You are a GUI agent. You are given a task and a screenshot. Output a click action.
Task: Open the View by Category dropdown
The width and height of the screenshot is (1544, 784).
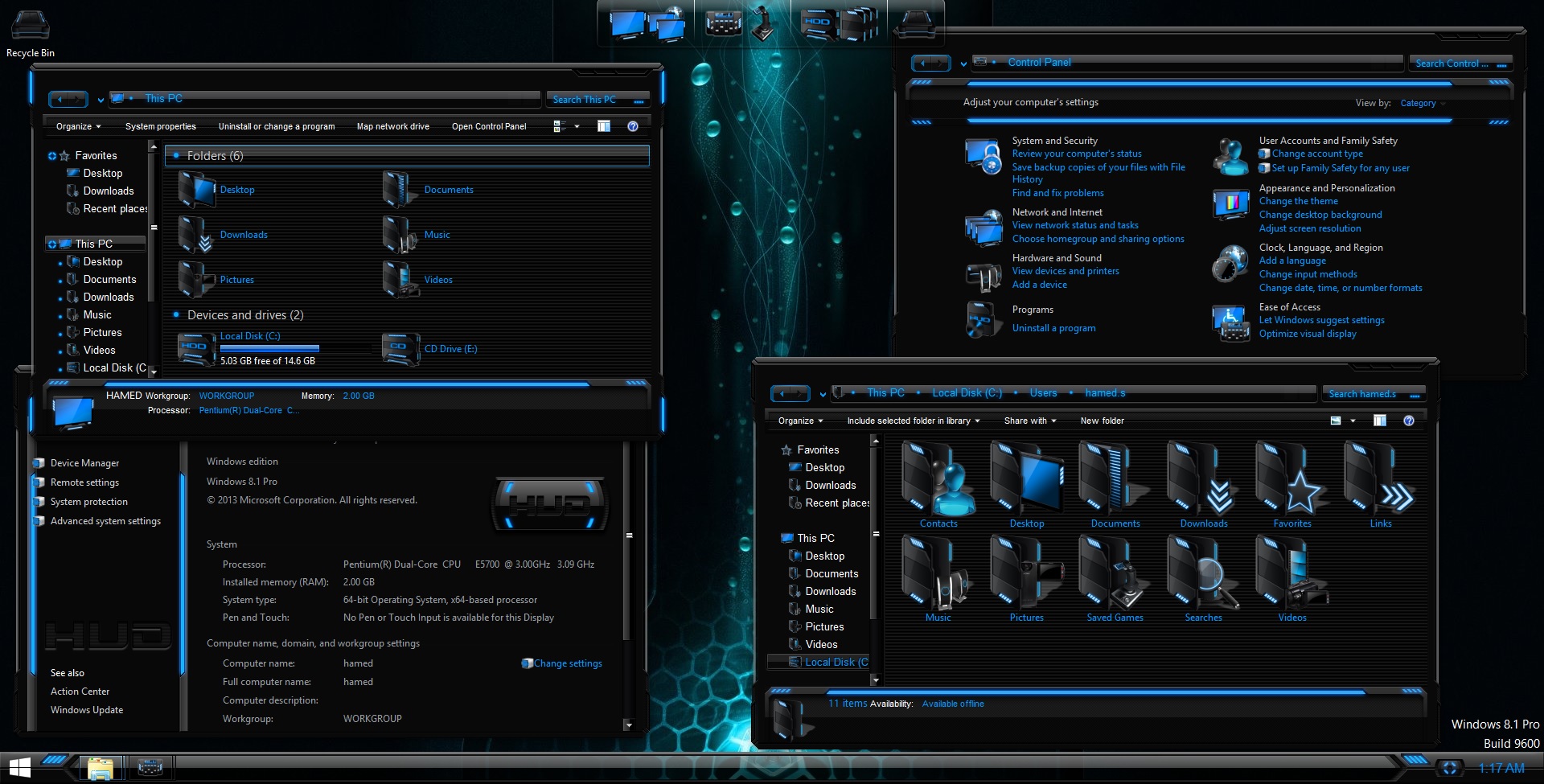point(1422,104)
